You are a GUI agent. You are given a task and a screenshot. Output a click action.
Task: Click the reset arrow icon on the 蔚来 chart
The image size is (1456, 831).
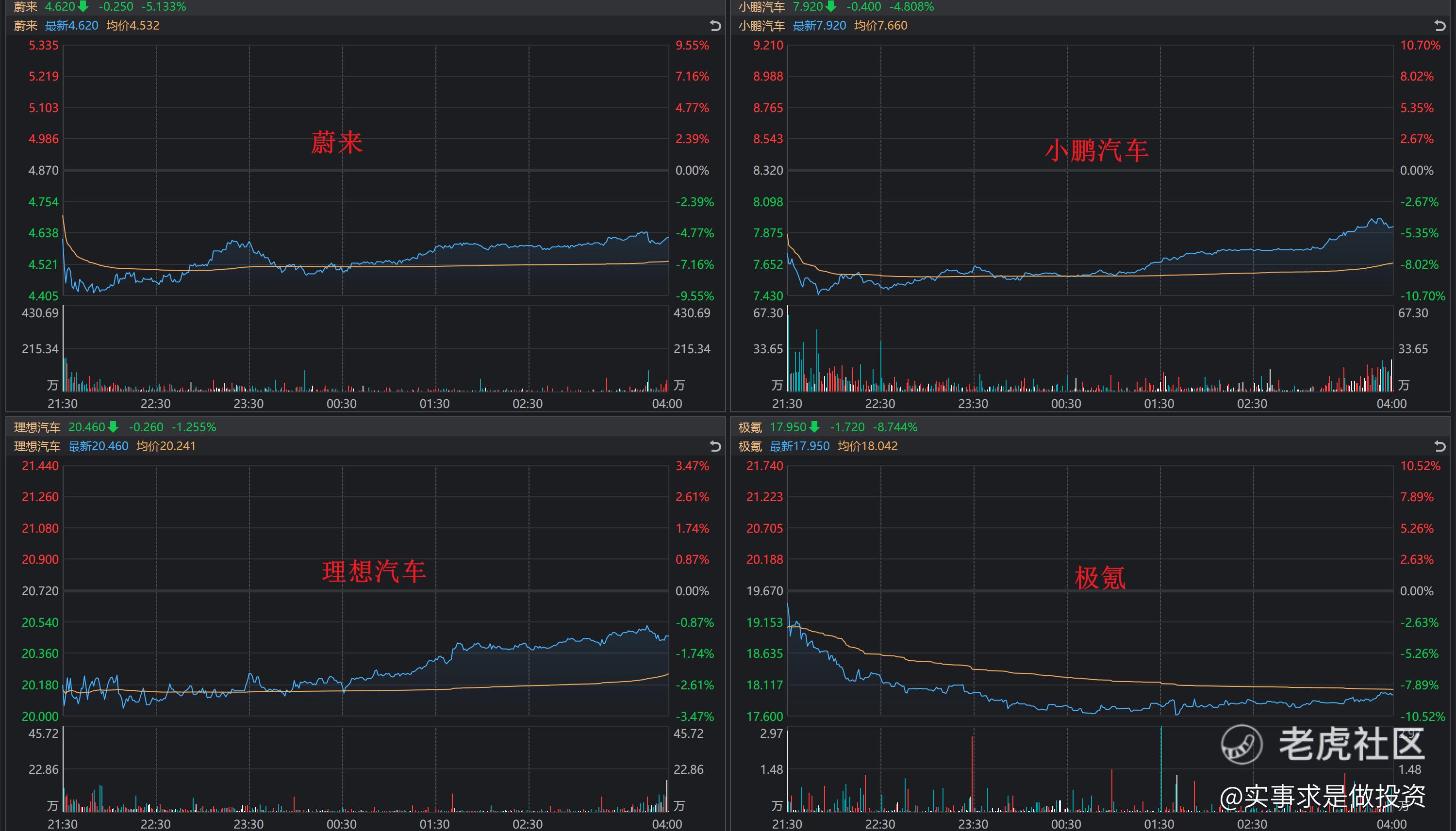(x=715, y=26)
